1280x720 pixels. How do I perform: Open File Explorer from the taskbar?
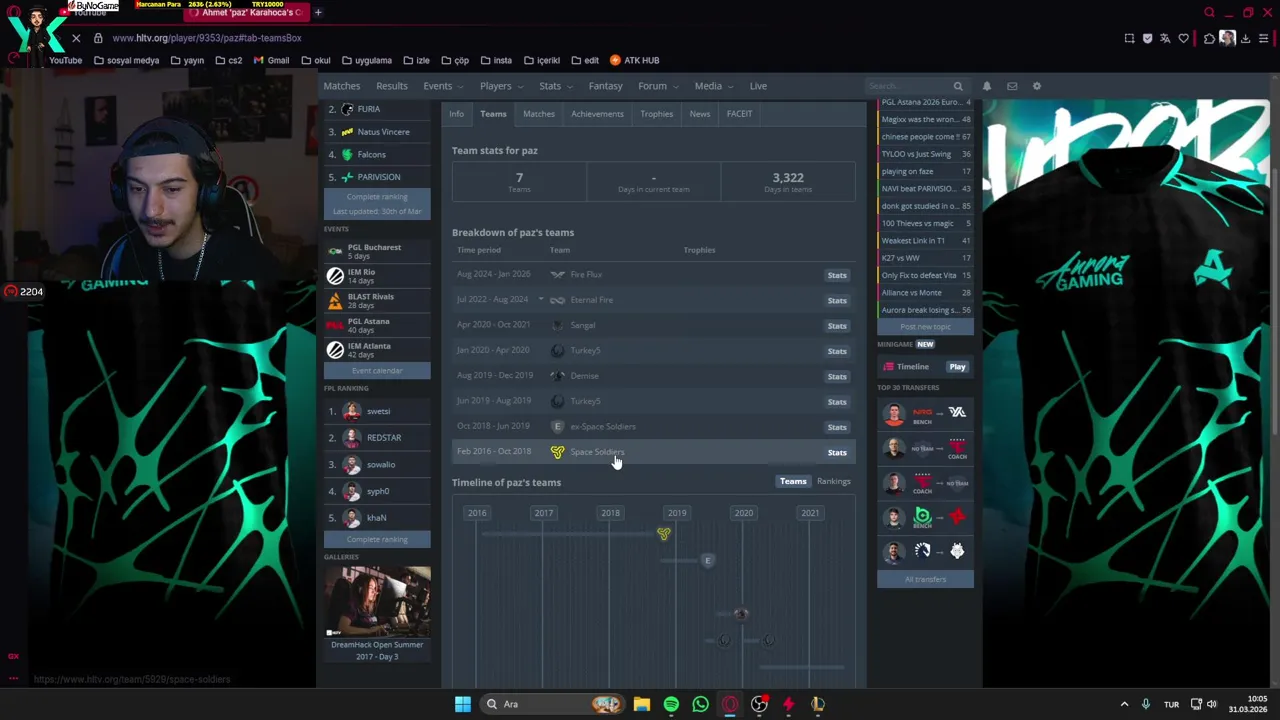(x=642, y=704)
